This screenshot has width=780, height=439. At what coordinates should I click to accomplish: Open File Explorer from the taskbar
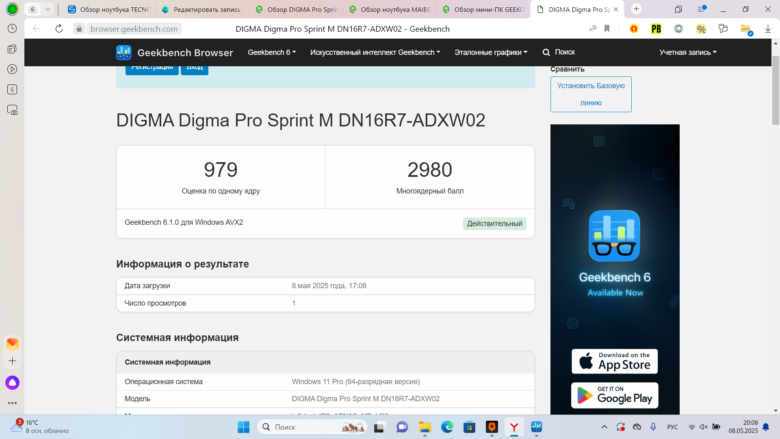click(424, 427)
